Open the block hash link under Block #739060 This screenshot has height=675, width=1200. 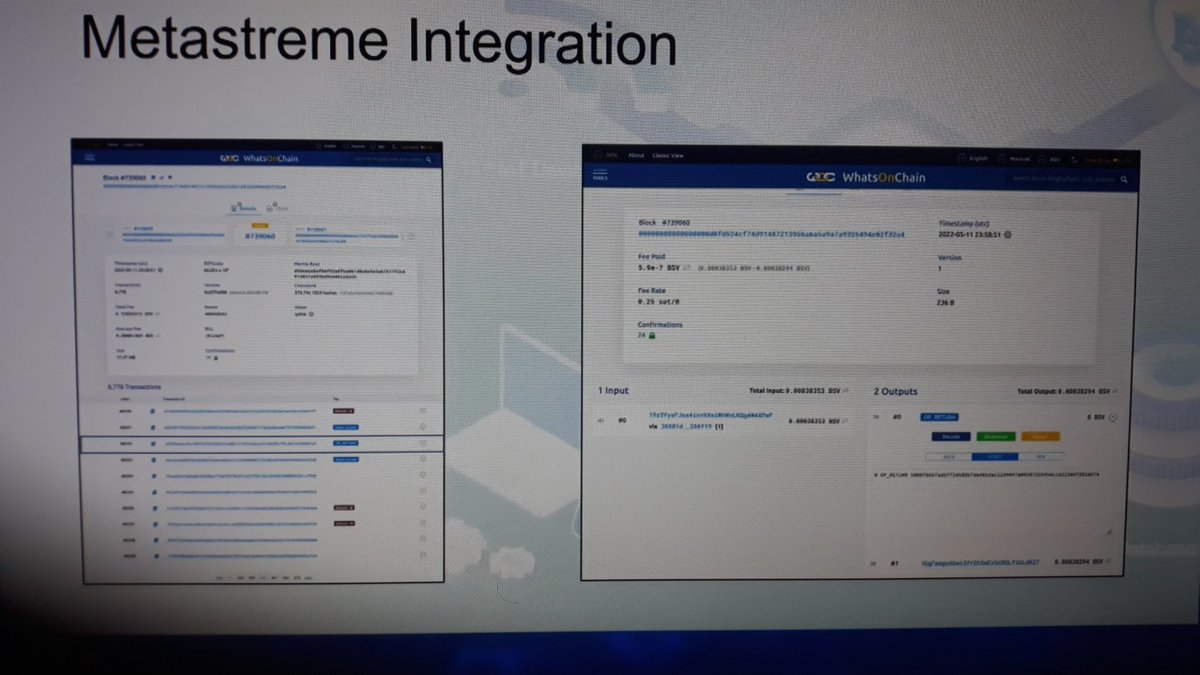point(771,234)
